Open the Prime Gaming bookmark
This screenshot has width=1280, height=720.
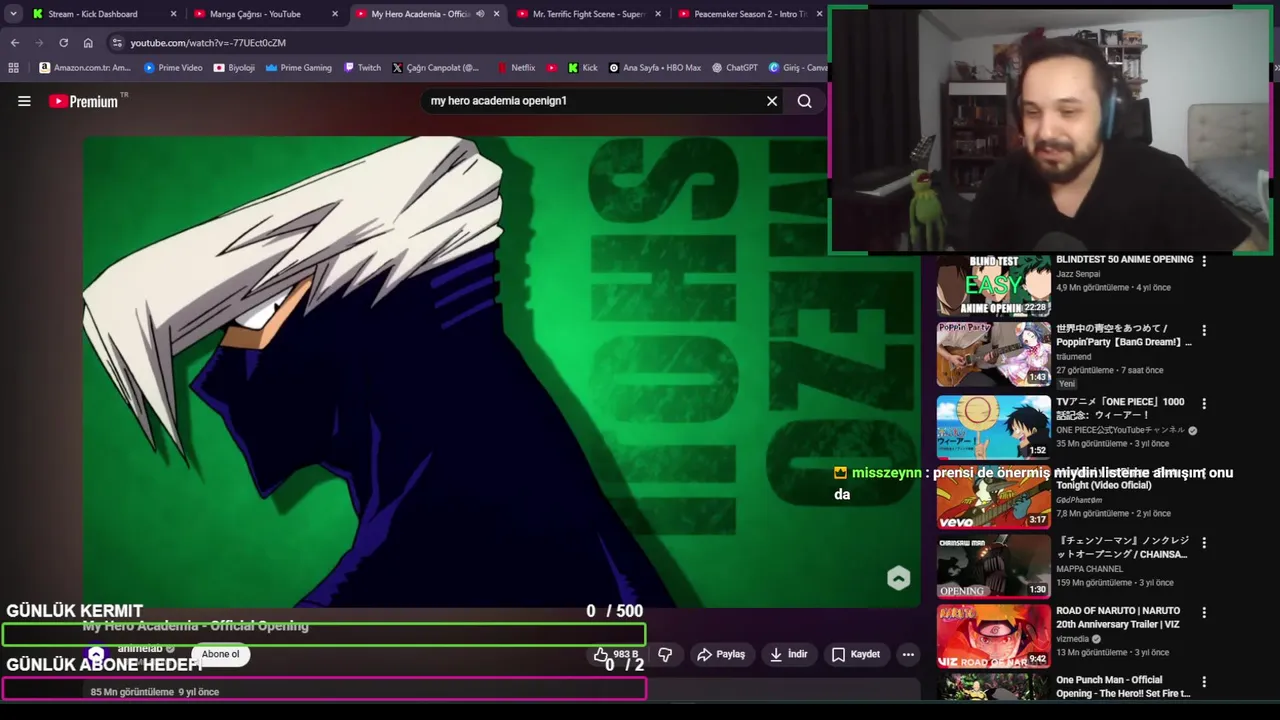(x=298, y=68)
